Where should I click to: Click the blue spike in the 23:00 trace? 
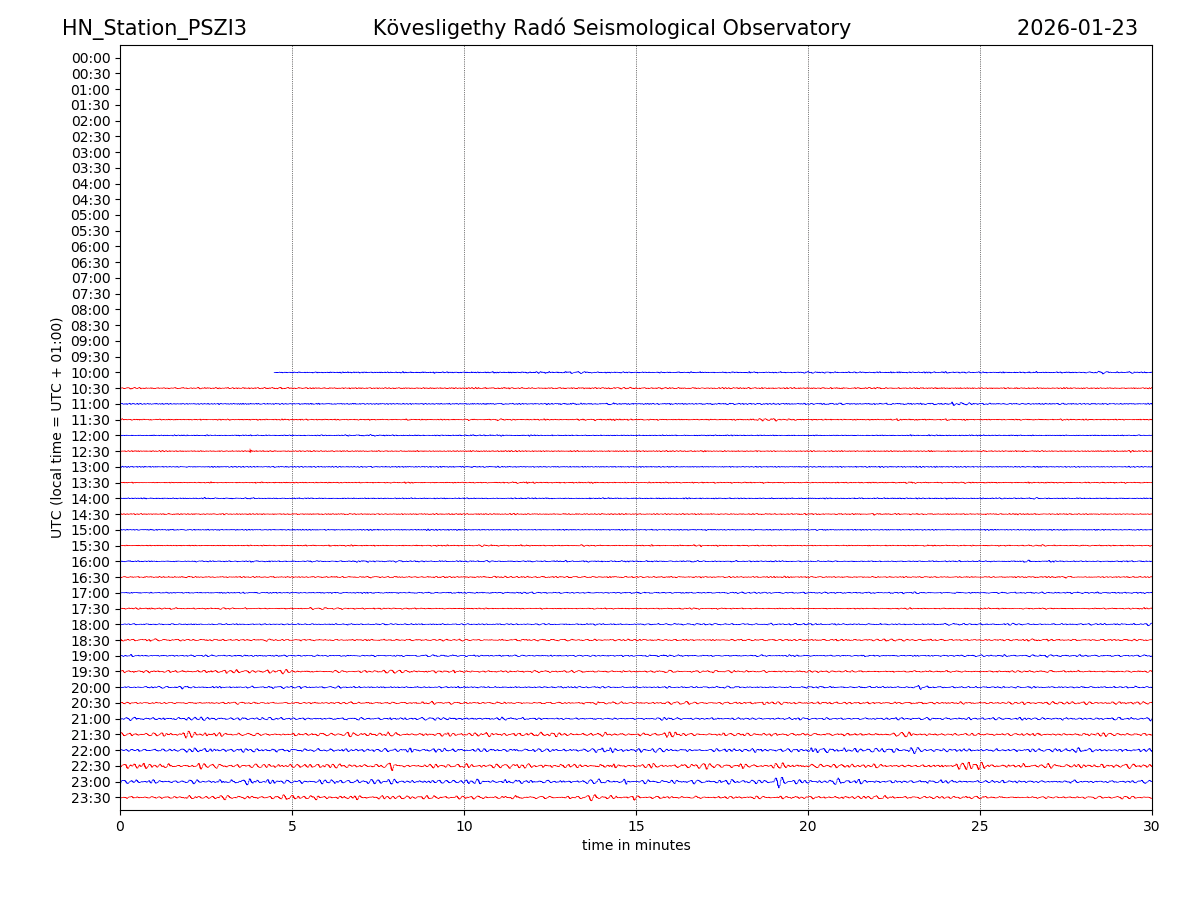point(778,782)
